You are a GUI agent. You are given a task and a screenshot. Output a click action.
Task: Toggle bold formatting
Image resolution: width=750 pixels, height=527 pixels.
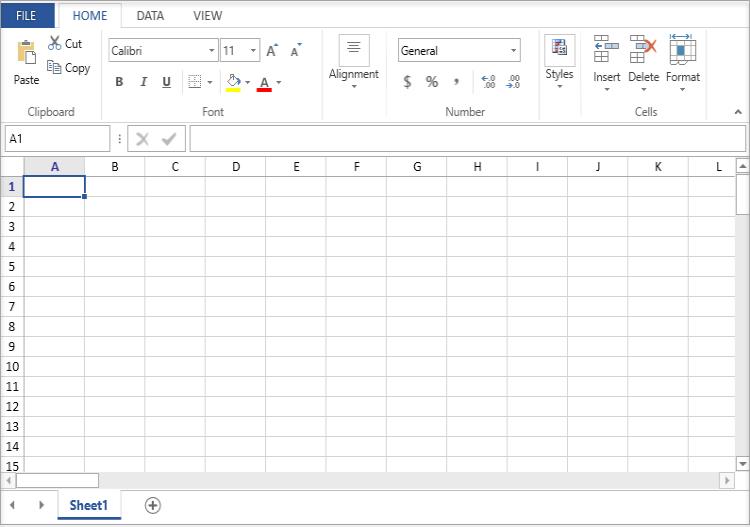pyautogui.click(x=119, y=82)
